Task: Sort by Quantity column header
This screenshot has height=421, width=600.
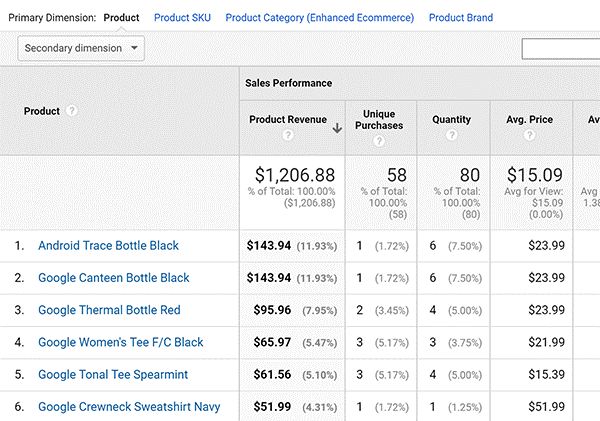Action: [x=452, y=119]
